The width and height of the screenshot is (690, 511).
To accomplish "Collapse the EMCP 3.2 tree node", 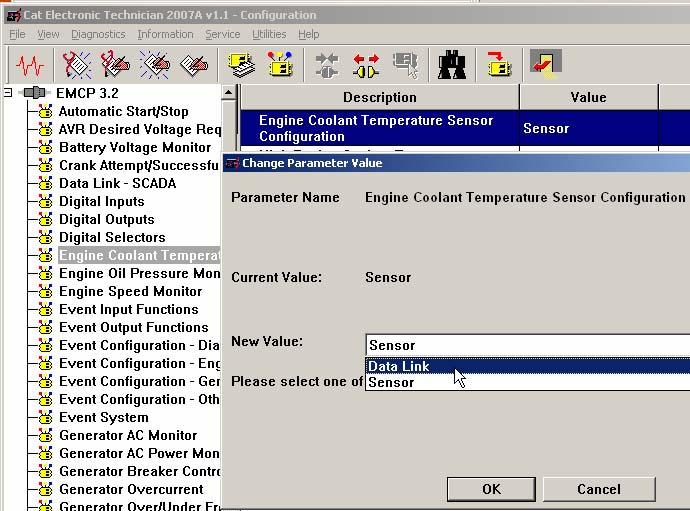I will [x=7, y=92].
